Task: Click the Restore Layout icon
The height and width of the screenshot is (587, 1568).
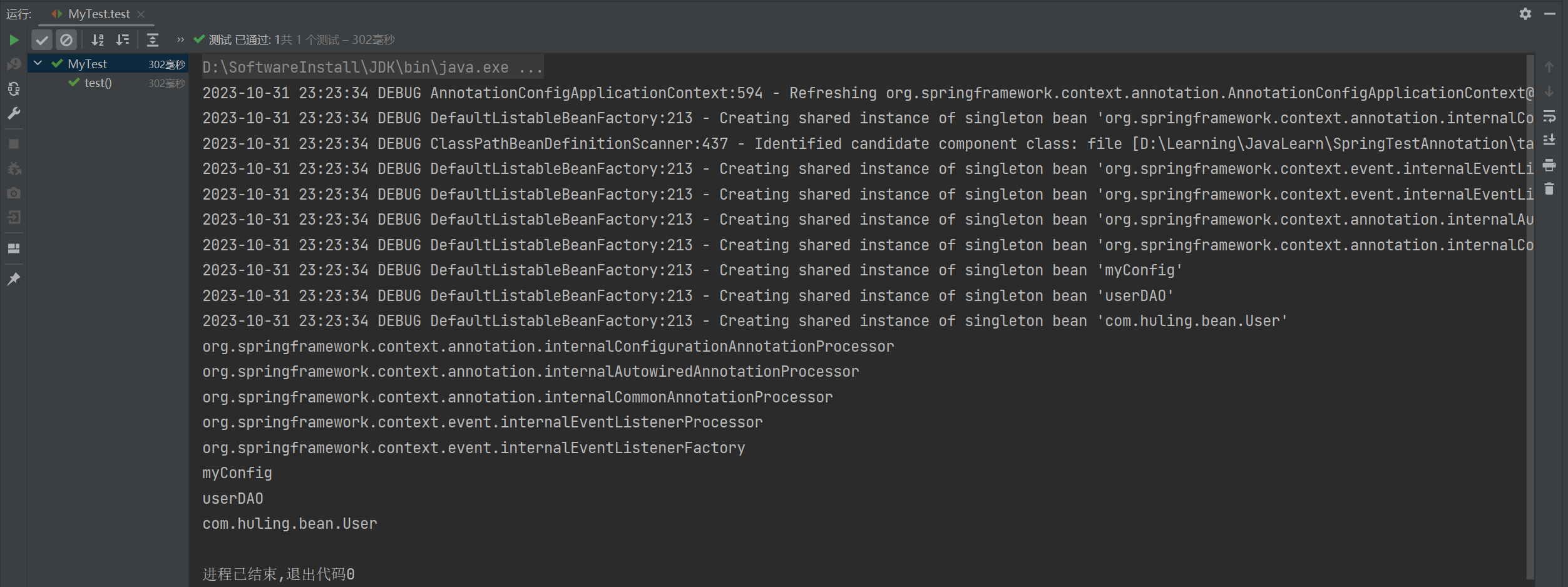Action: [14, 248]
